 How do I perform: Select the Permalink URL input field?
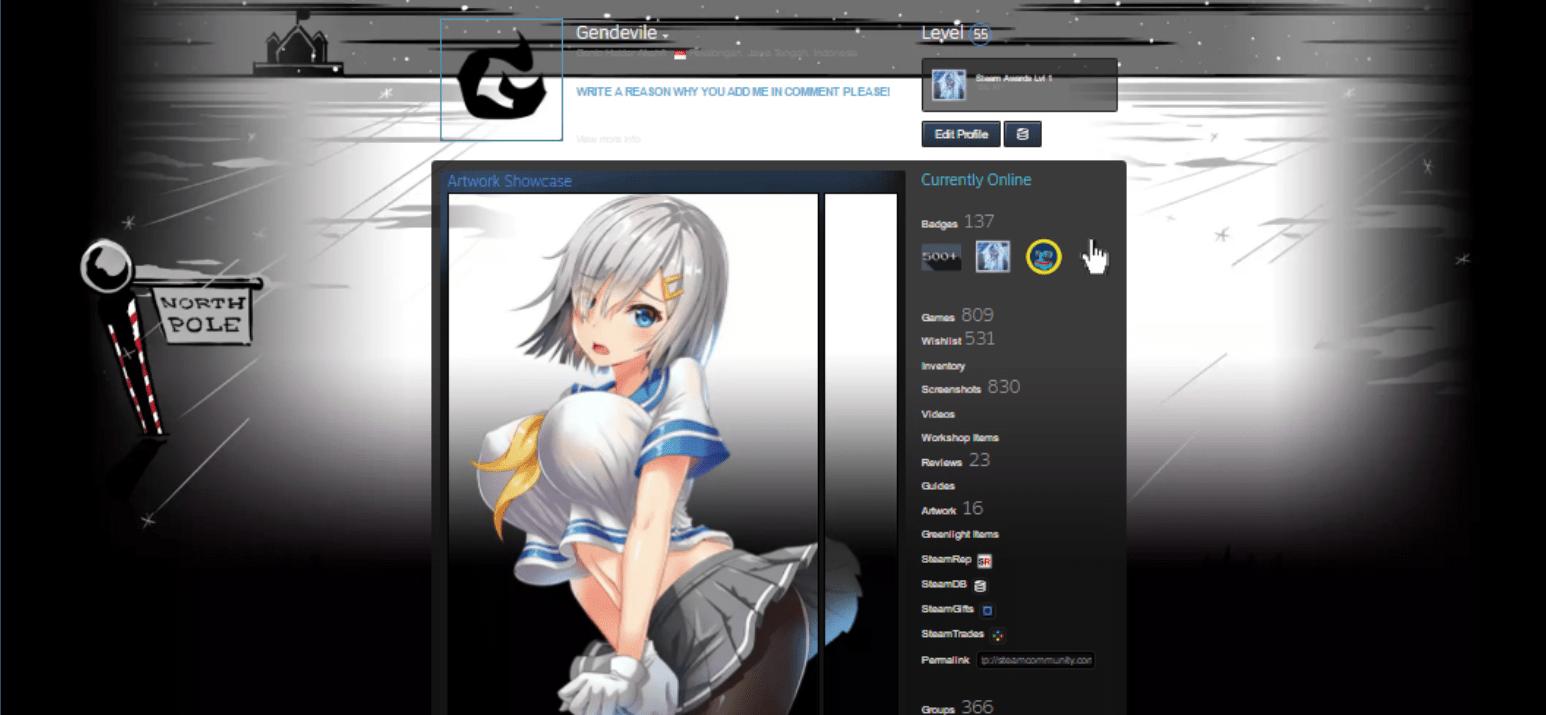(1035, 660)
